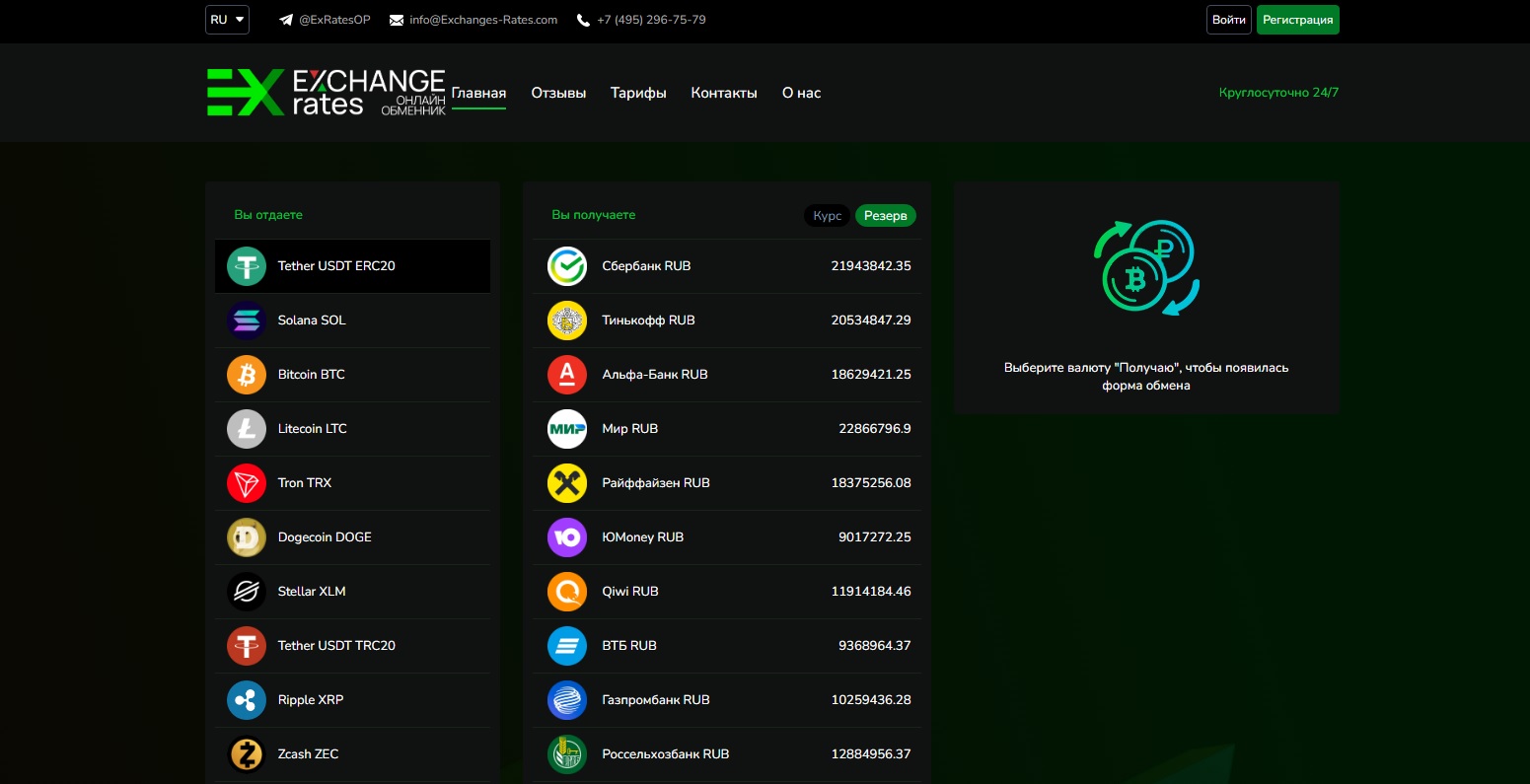1530x784 pixels.
Task: Choose Tron TRX label text
Action: click(305, 483)
